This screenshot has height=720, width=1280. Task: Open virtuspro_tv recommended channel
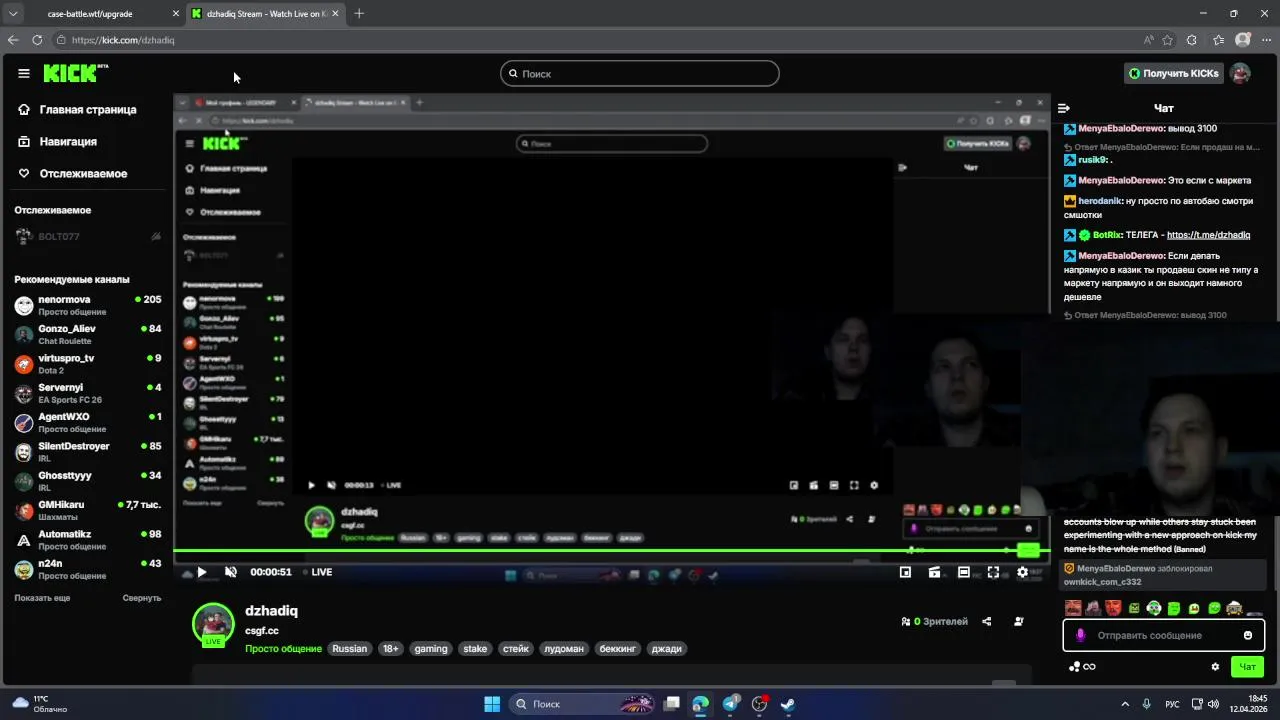(x=87, y=364)
